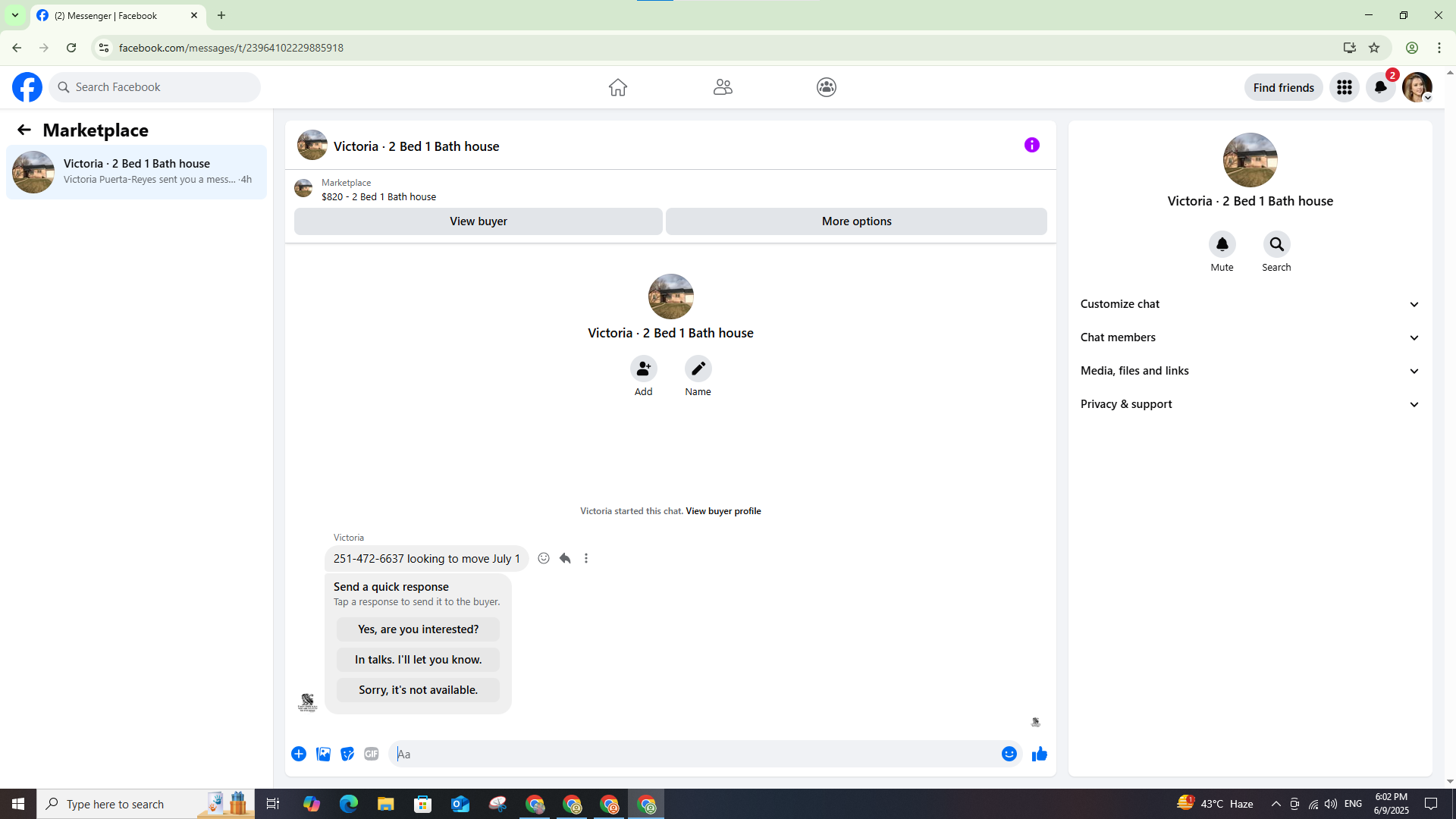The height and width of the screenshot is (819, 1456).
Task: Open View buyer profile link
Action: click(723, 511)
